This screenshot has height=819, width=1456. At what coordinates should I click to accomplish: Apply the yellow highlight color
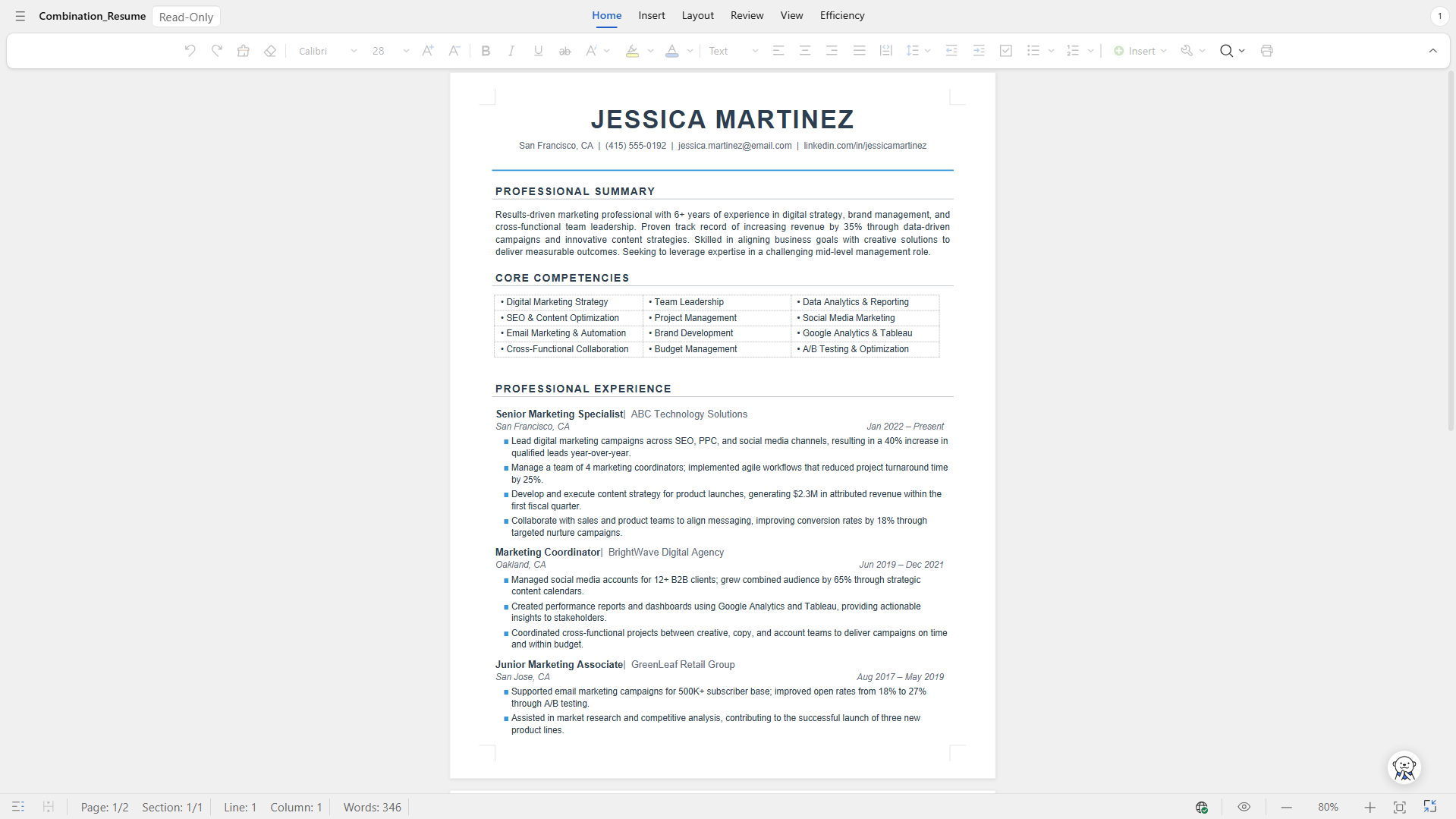(x=632, y=51)
